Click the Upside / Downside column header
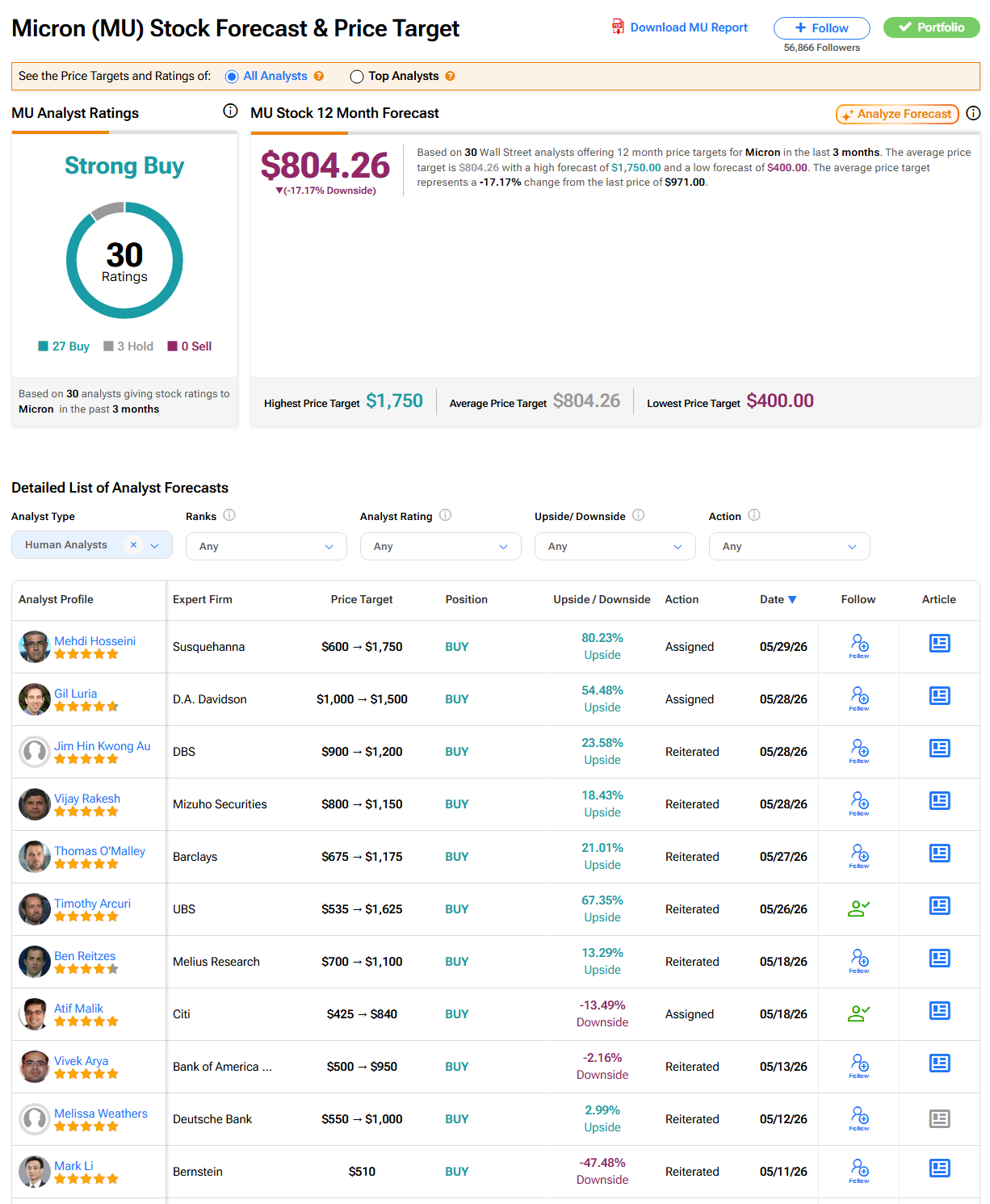 (602, 599)
